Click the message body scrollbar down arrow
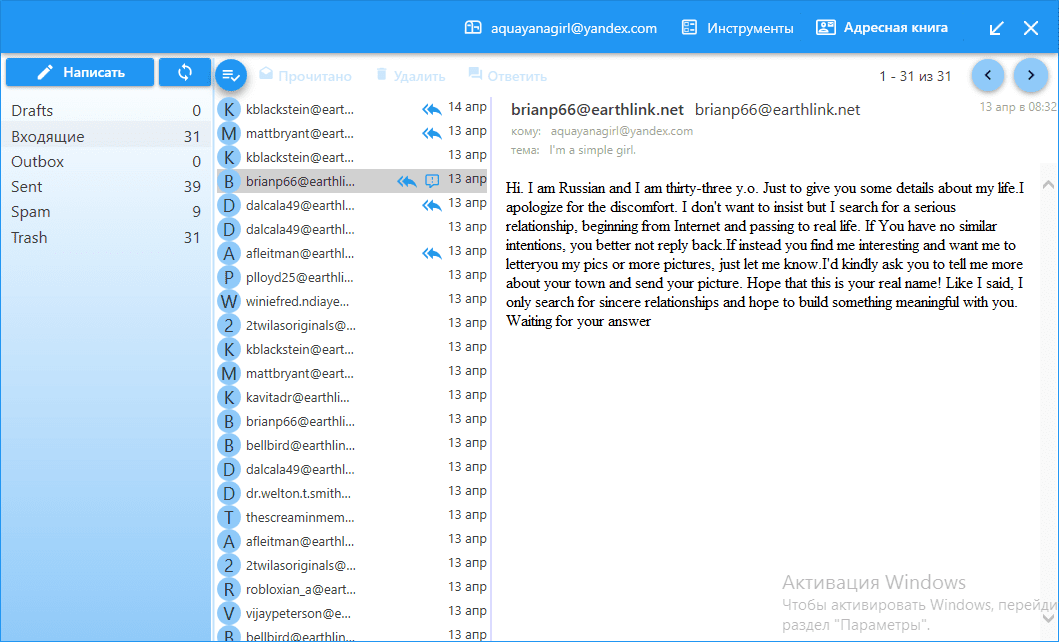This screenshot has width=1059, height=642. (x=1048, y=617)
